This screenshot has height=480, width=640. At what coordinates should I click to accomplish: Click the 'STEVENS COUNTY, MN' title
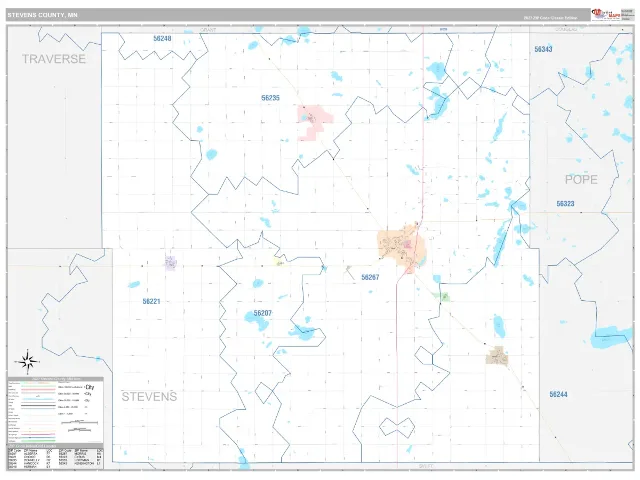[42, 15]
